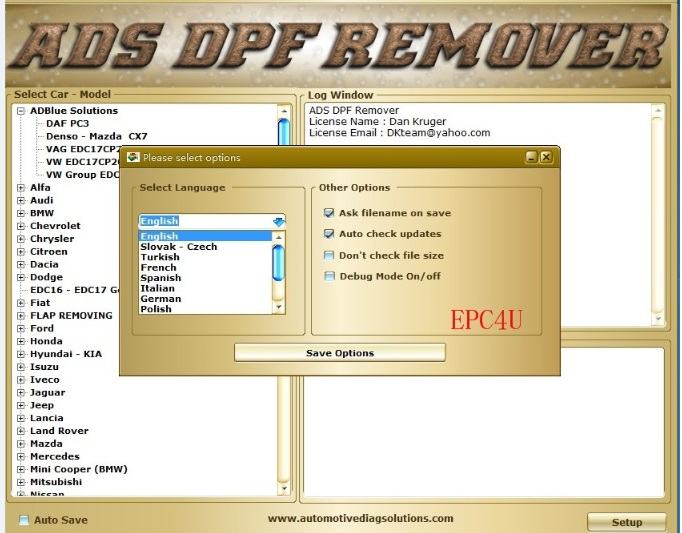Image resolution: width=682 pixels, height=533 pixels.
Task: Choose English in the language list
Action: point(205,236)
